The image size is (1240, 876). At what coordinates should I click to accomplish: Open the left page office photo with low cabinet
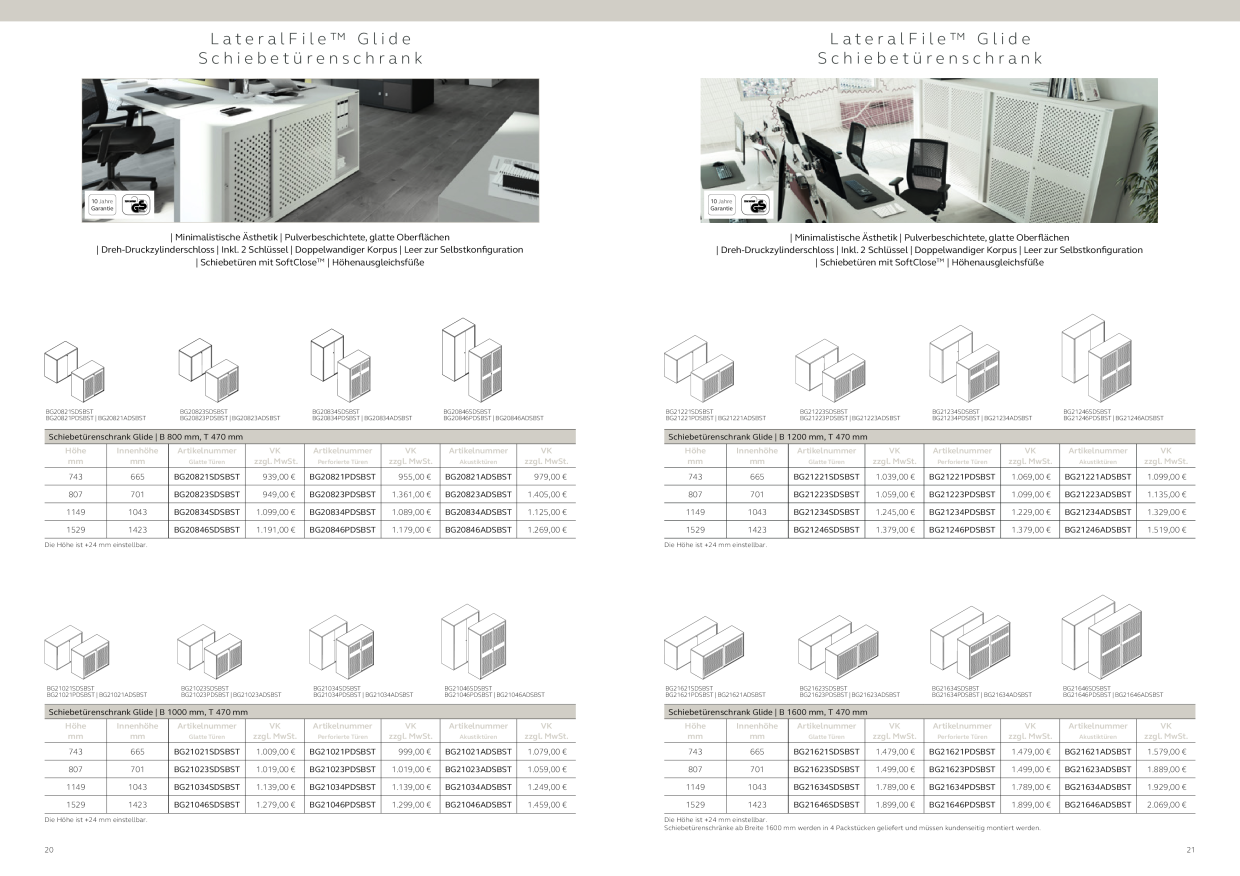[310, 150]
